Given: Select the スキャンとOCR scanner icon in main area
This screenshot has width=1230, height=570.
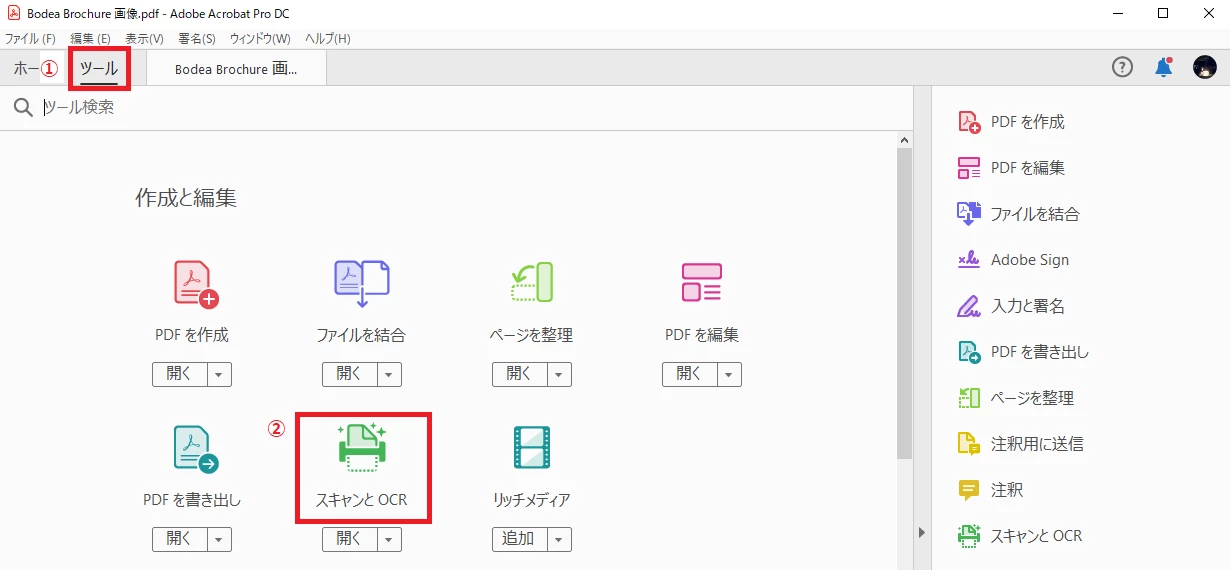Looking at the screenshot, I should tap(362, 446).
